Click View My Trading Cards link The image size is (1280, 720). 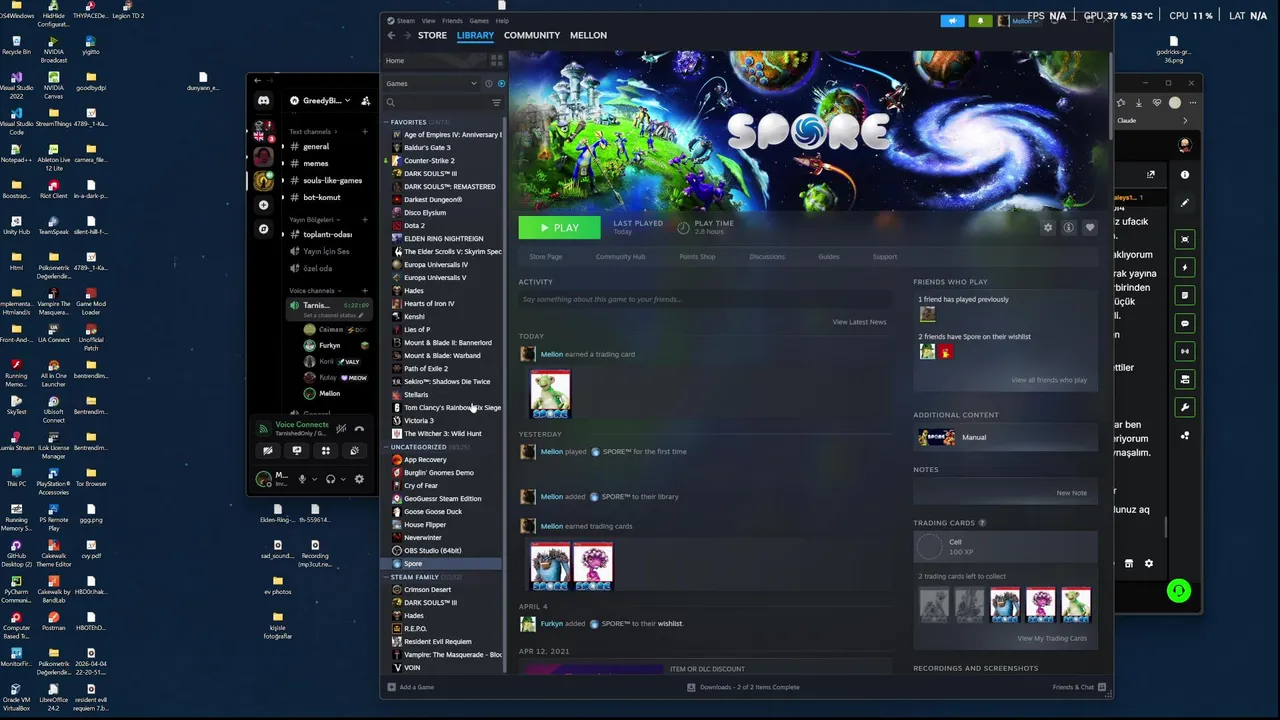(x=1052, y=638)
